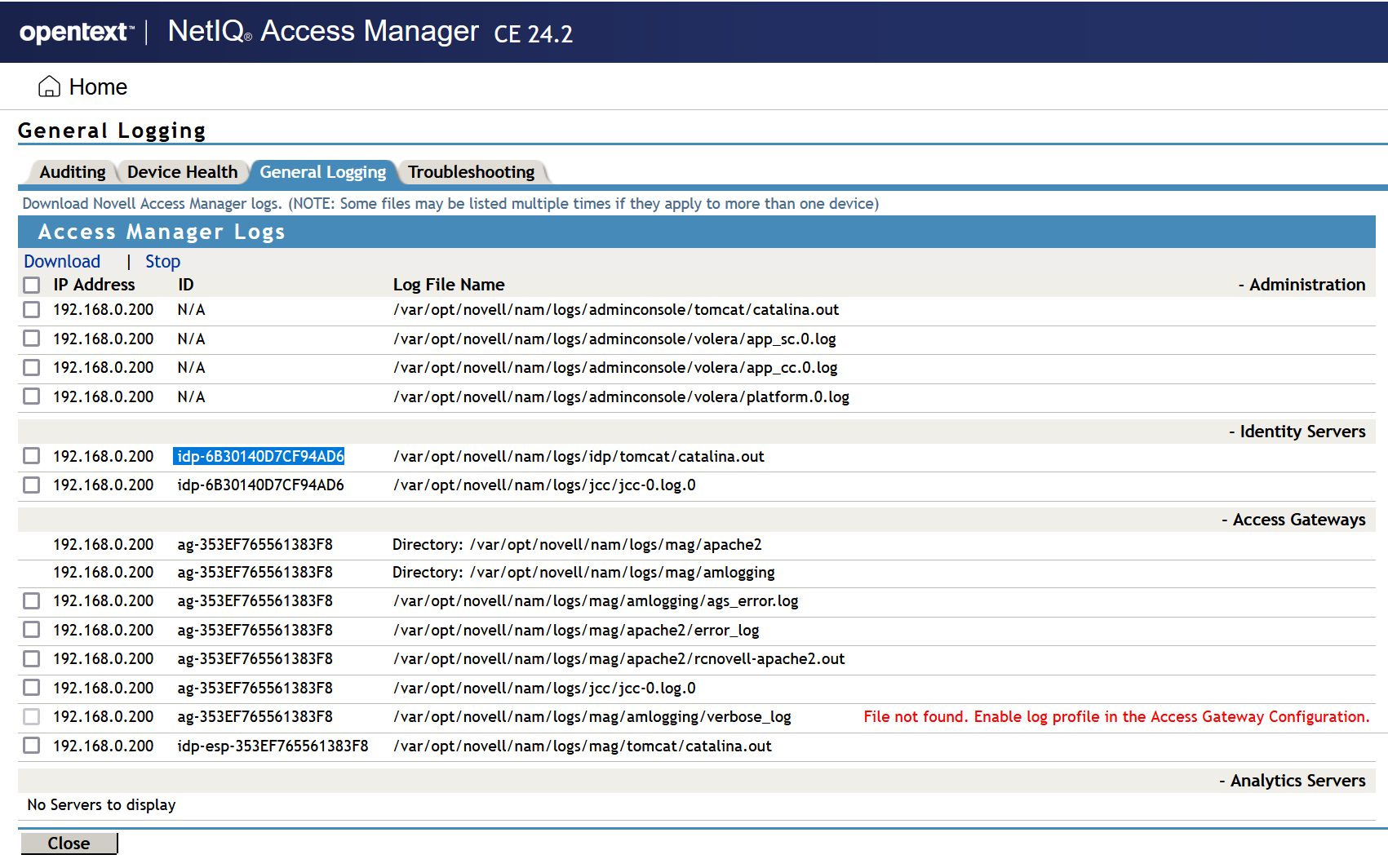1388x868 pixels.
Task: Click the opentext logo
Action: [73, 32]
